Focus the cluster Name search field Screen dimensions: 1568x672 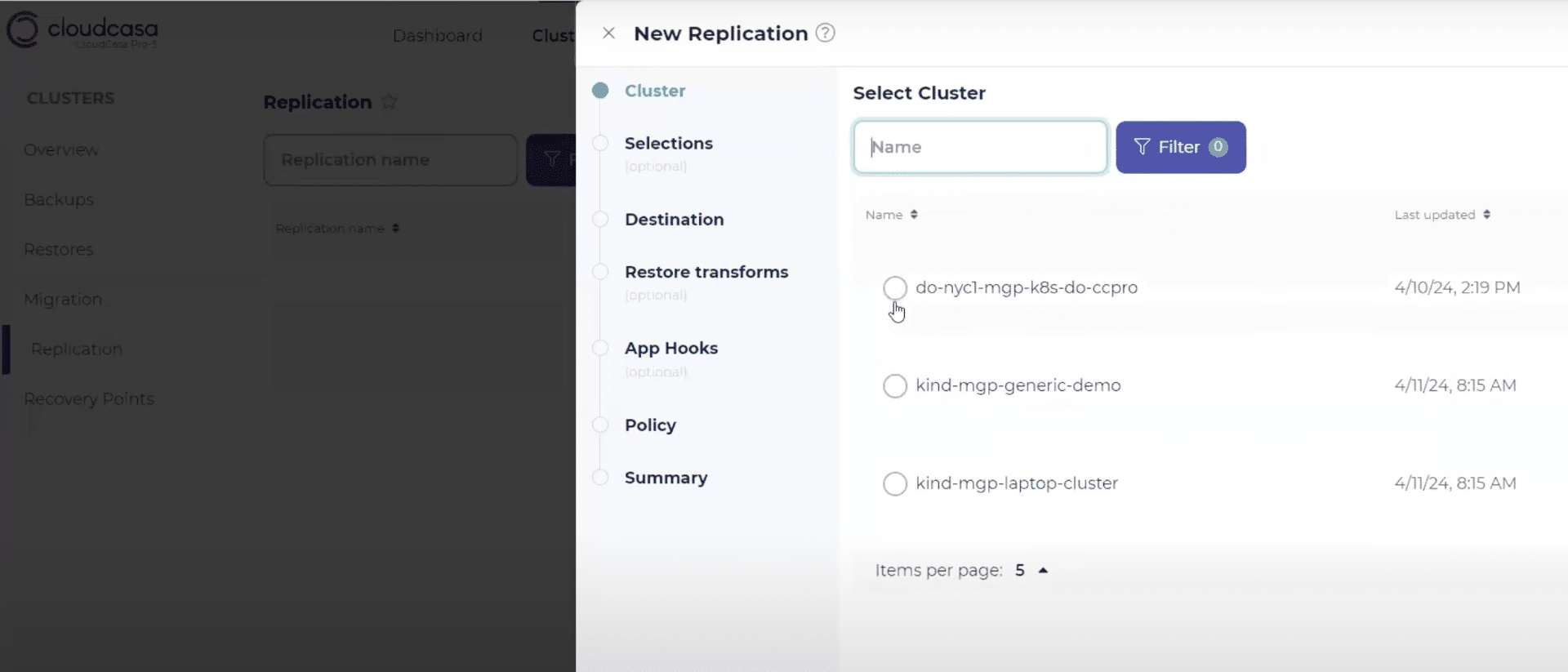[980, 147]
